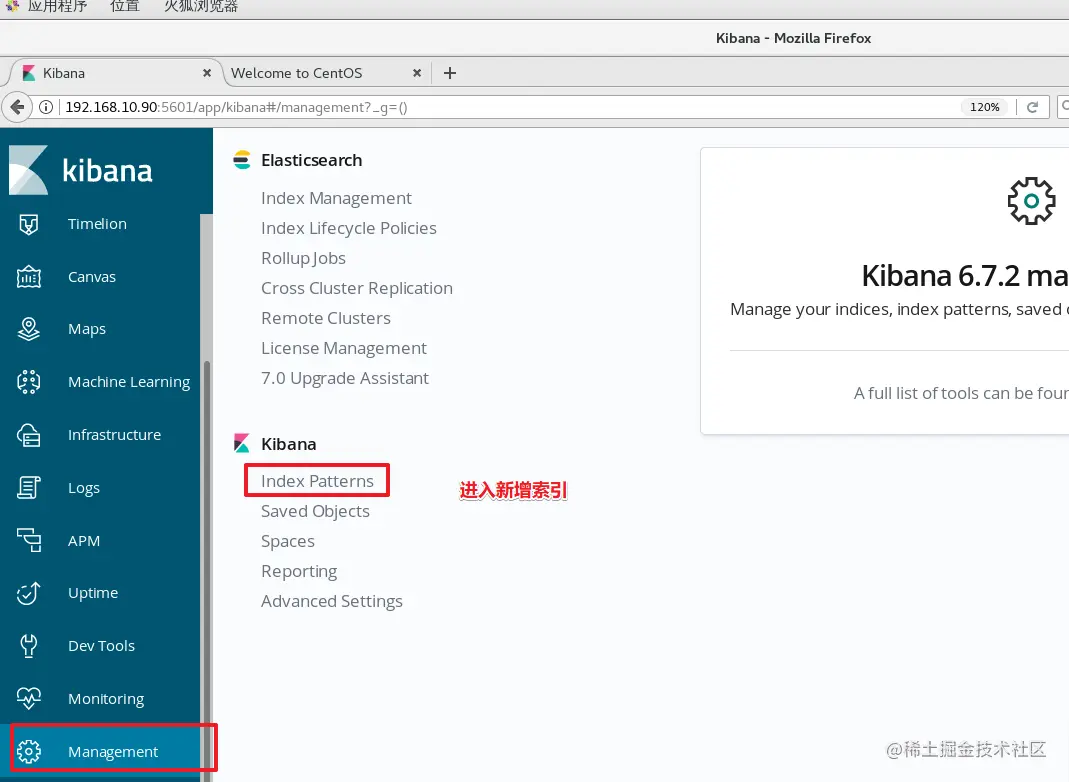Select Management label in sidebar
This screenshot has width=1069, height=782.
[112, 751]
